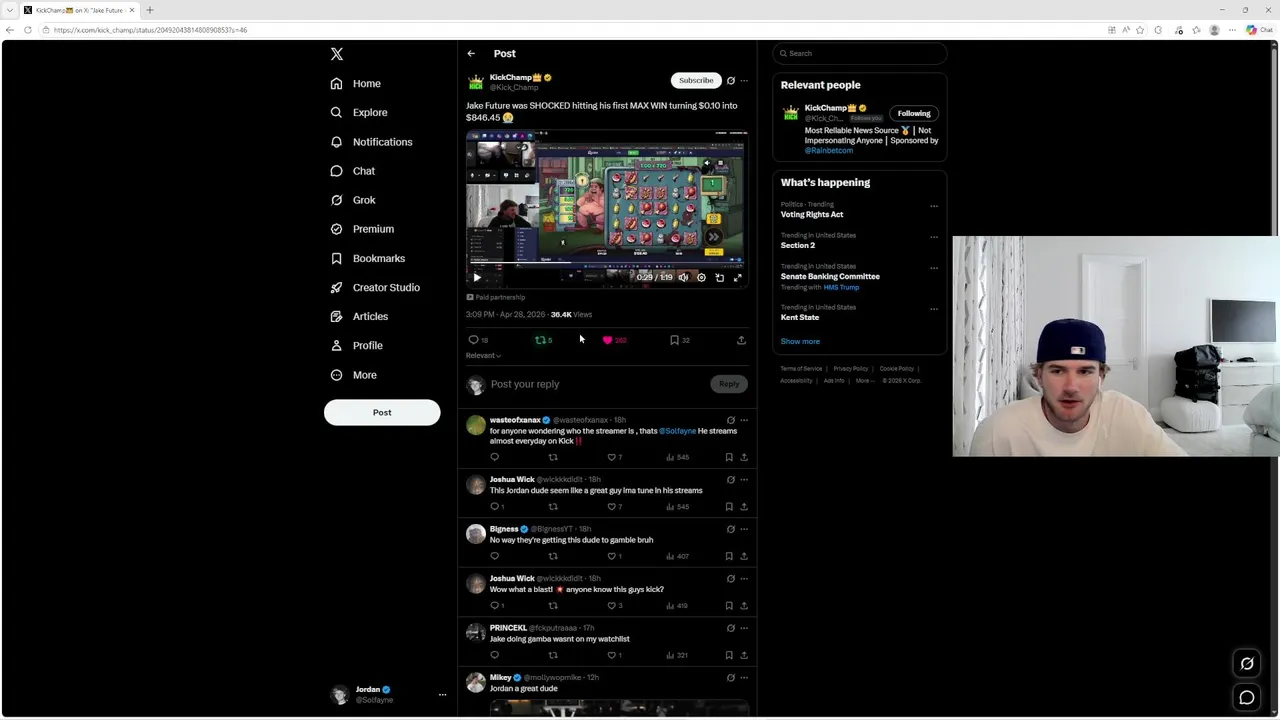Open Chat in the left sidebar
Viewport: 1280px width, 720px height.
353,171
